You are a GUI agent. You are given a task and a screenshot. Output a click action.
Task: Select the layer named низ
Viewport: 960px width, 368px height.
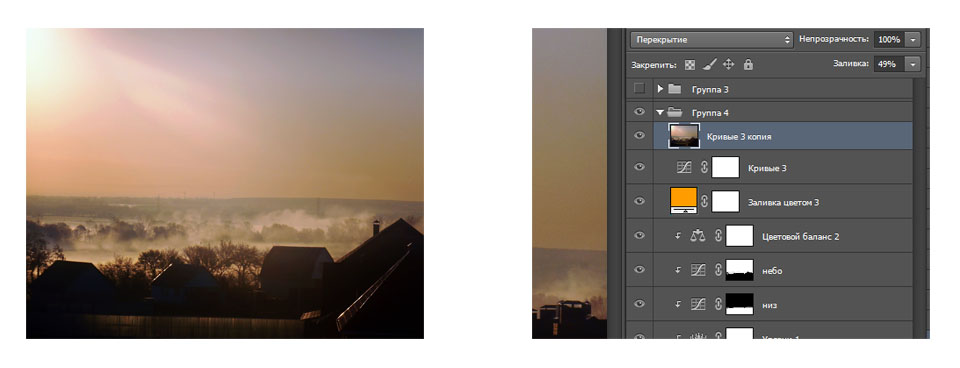click(x=770, y=305)
